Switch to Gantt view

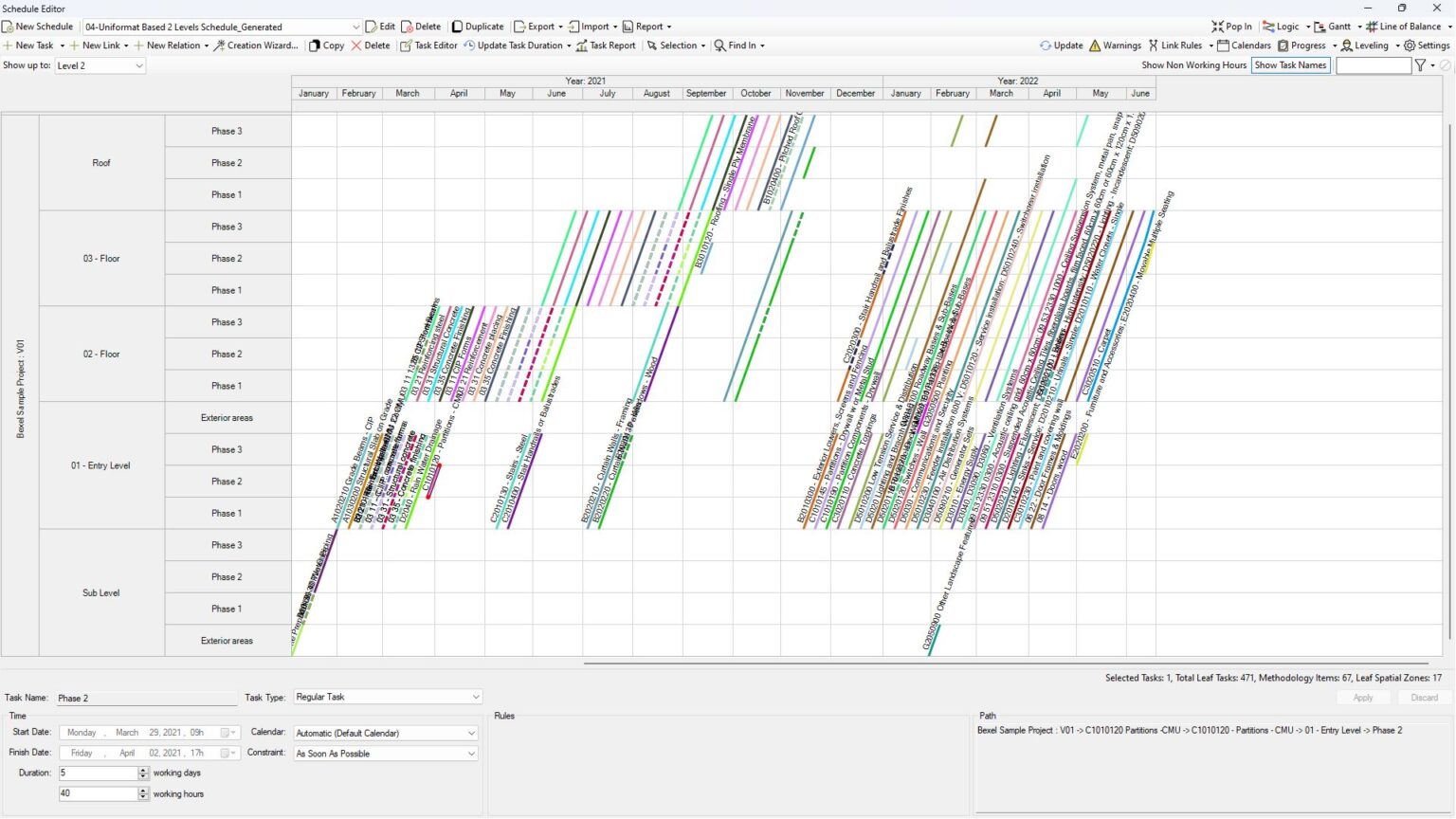1337,26
